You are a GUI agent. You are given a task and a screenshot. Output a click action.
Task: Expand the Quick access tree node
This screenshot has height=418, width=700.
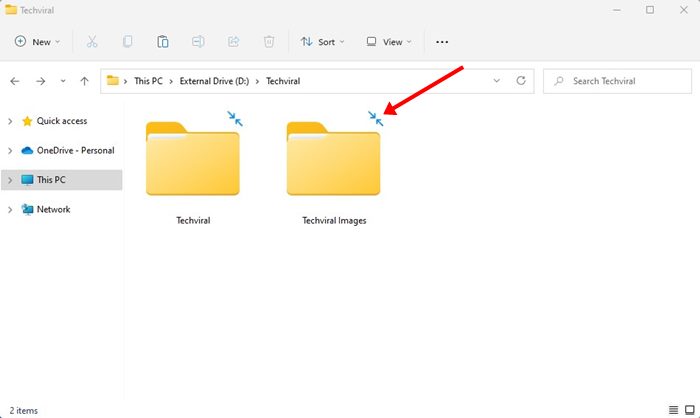pyautogui.click(x=10, y=121)
